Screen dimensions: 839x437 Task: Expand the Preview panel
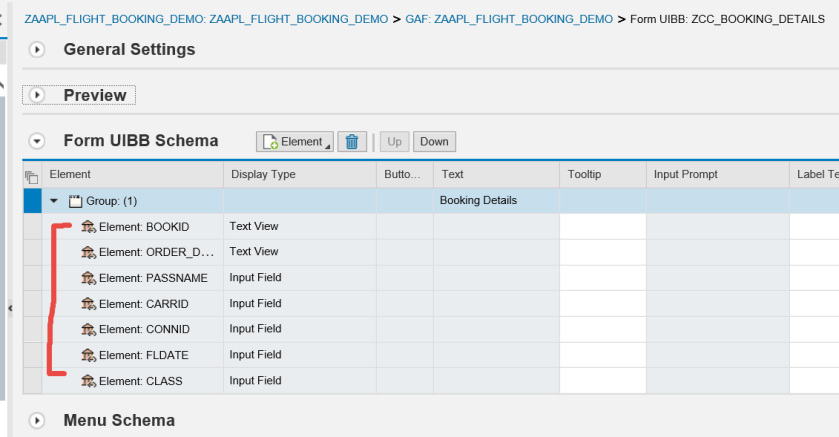click(38, 96)
